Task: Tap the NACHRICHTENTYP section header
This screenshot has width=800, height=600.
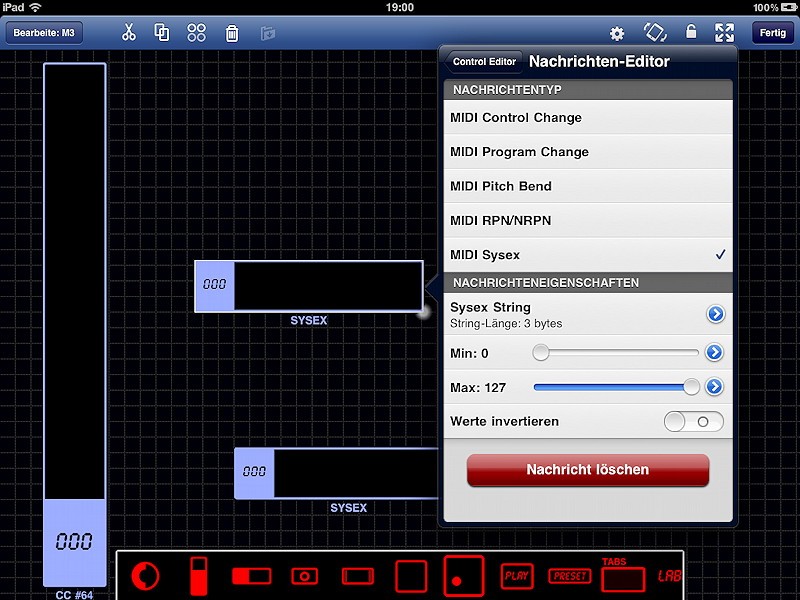Action: point(588,90)
